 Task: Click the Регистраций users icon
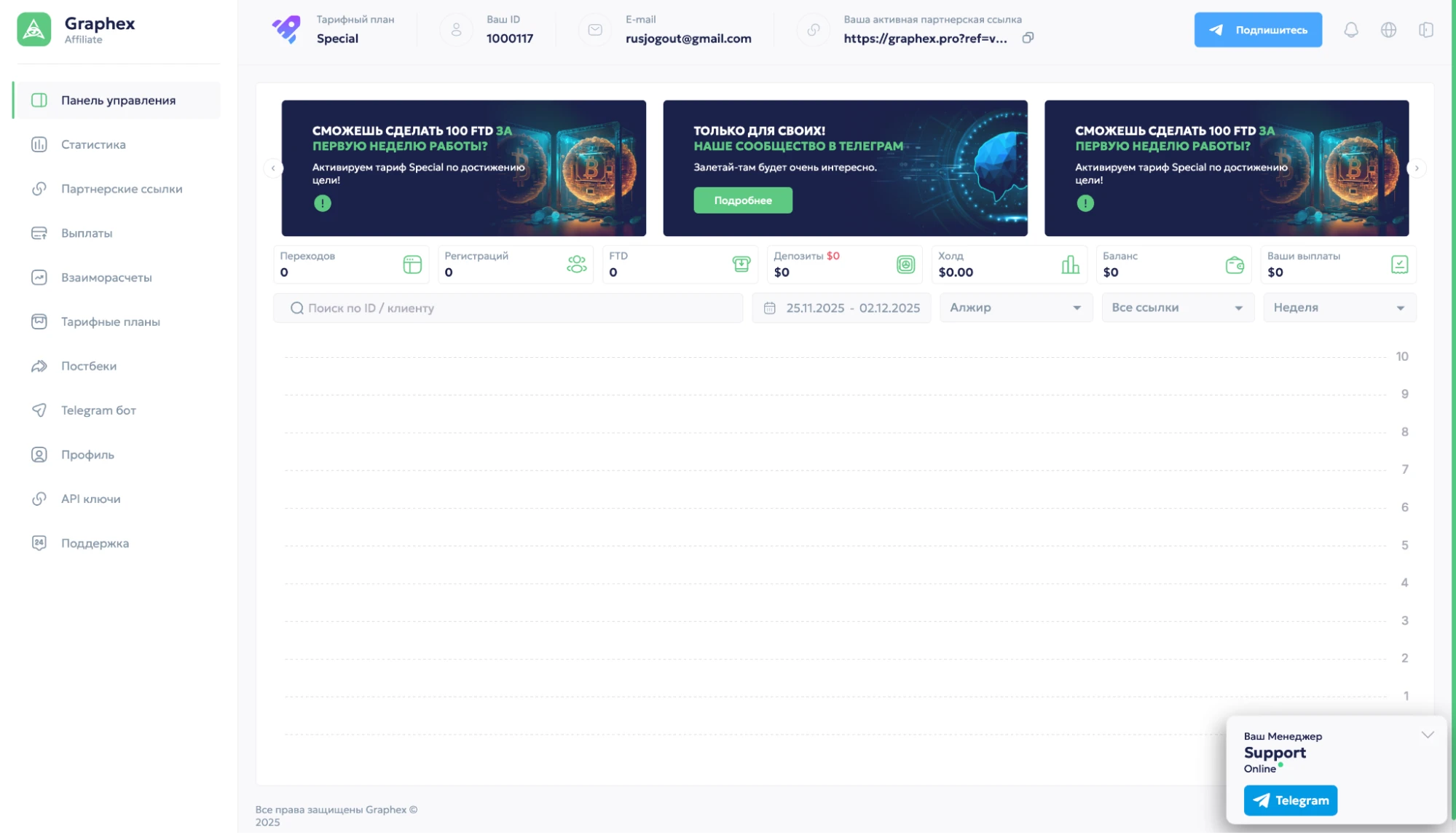coord(577,265)
